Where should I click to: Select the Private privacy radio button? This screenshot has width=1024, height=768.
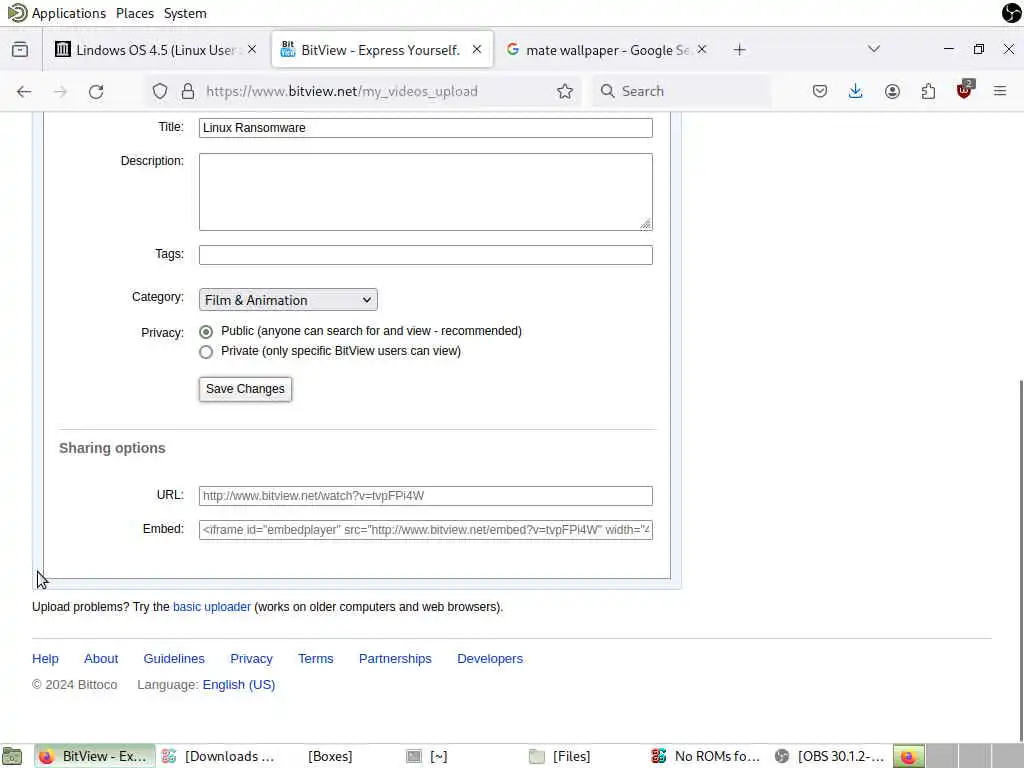tap(206, 352)
